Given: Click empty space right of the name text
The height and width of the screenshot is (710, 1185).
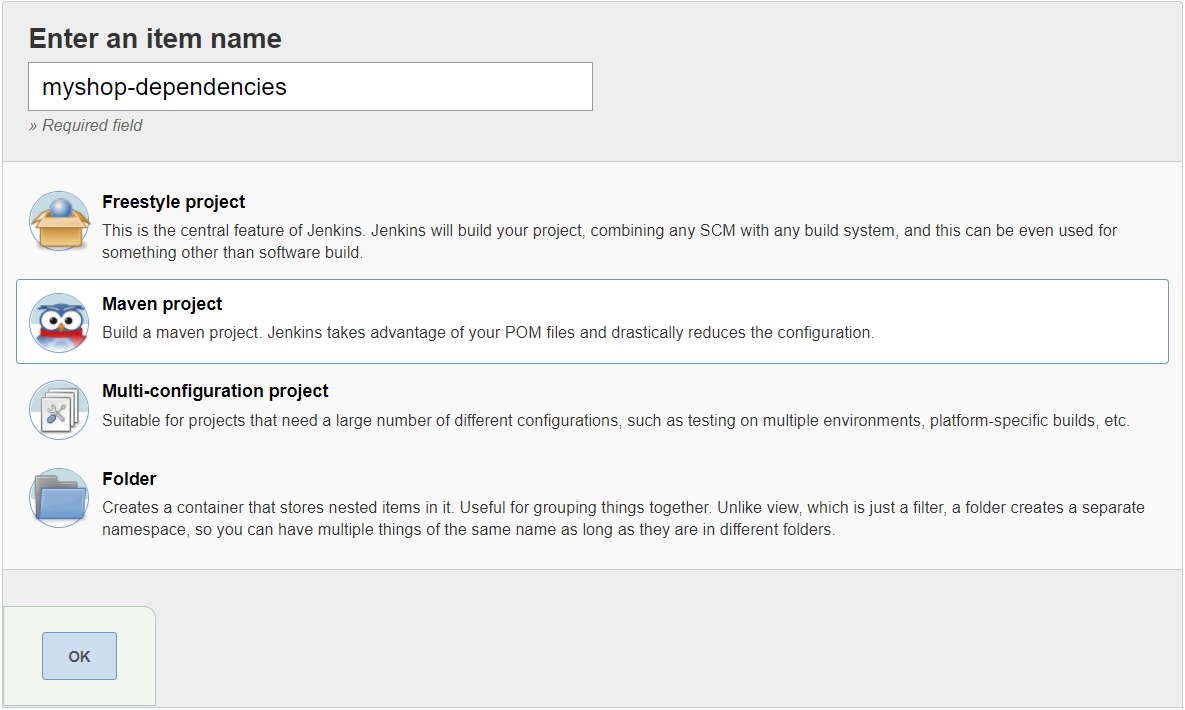Looking at the screenshot, I should (x=450, y=87).
